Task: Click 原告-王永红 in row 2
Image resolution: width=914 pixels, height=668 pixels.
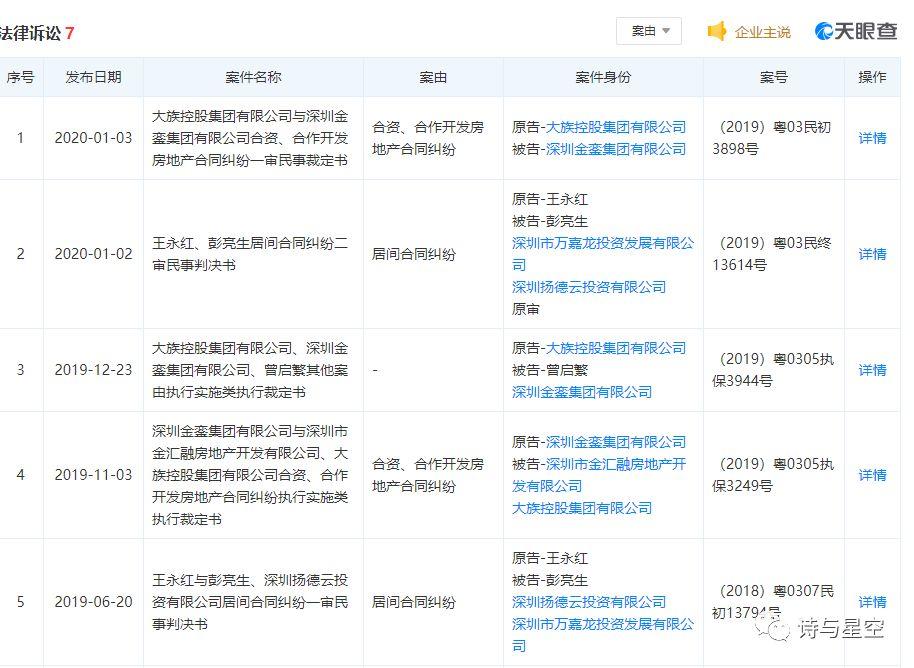Action: [550, 199]
